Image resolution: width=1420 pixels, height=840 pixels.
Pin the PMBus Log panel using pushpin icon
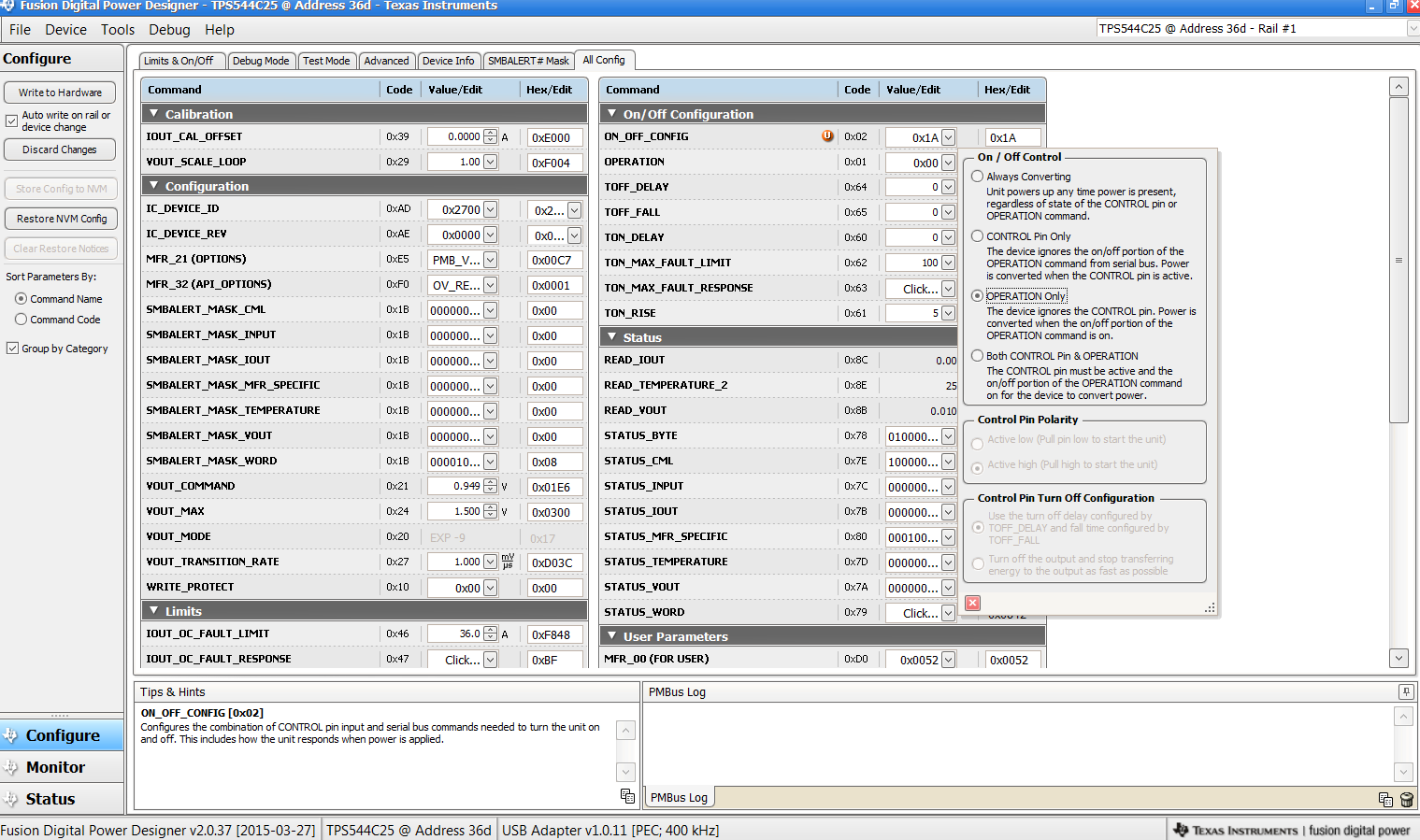tap(1406, 691)
